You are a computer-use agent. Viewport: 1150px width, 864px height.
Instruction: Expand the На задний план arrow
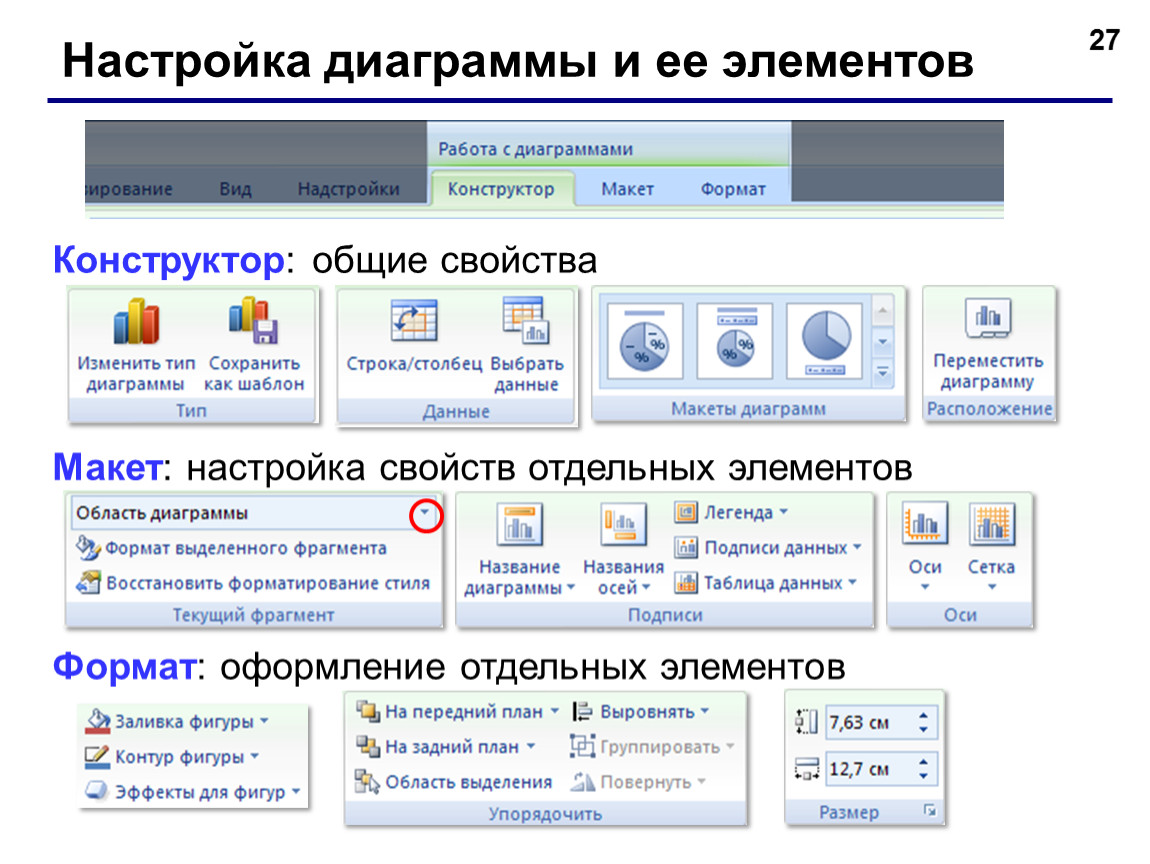(530, 746)
